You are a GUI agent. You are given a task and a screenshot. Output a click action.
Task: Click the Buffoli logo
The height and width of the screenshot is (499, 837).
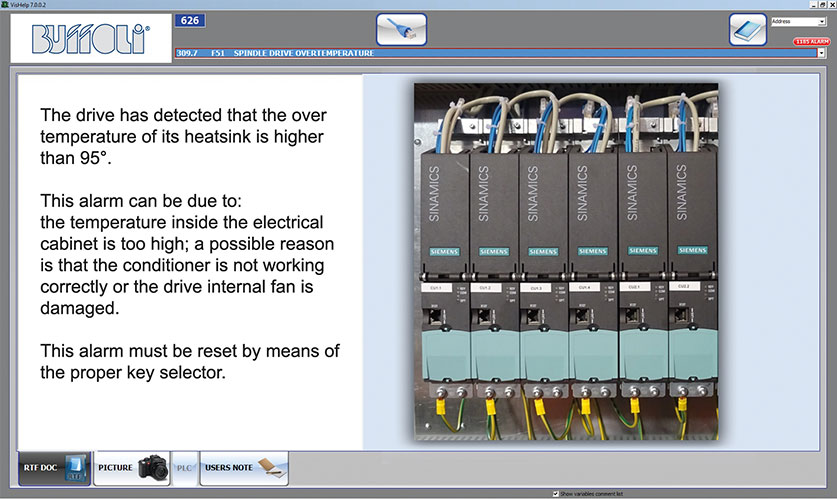click(x=90, y=39)
